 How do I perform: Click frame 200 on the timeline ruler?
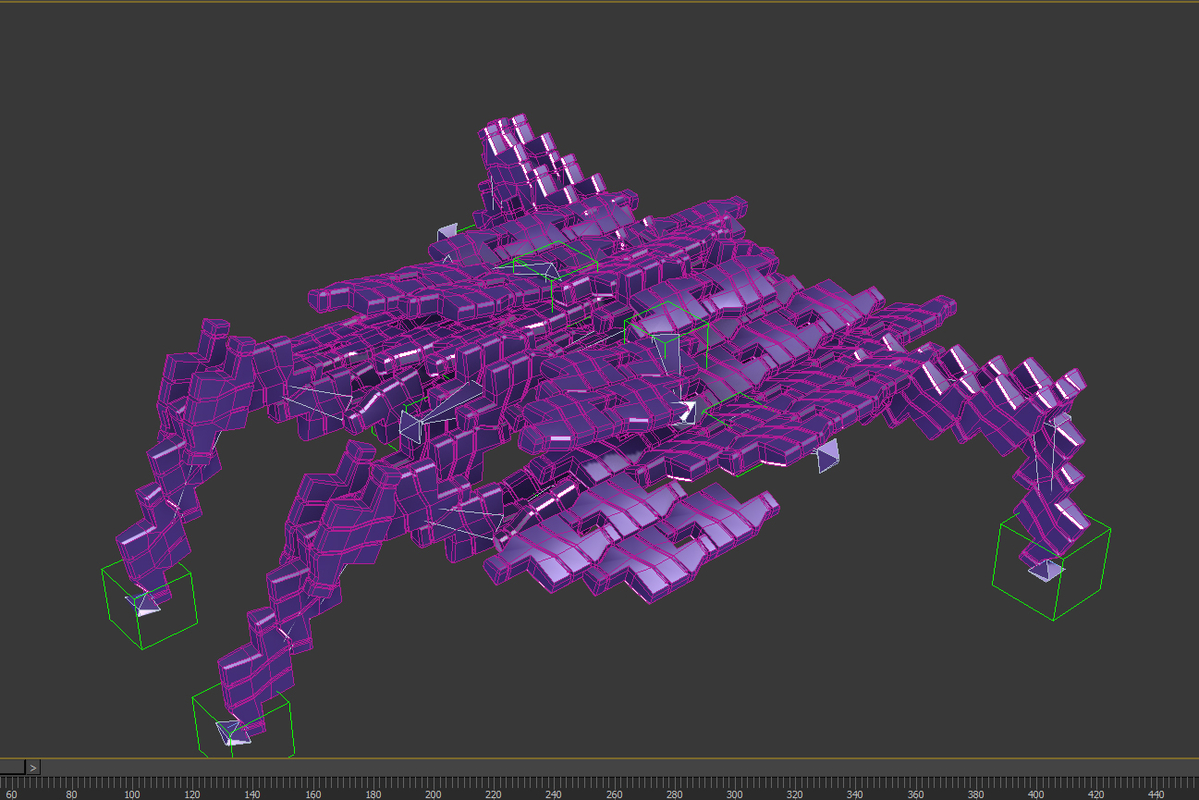point(432,790)
